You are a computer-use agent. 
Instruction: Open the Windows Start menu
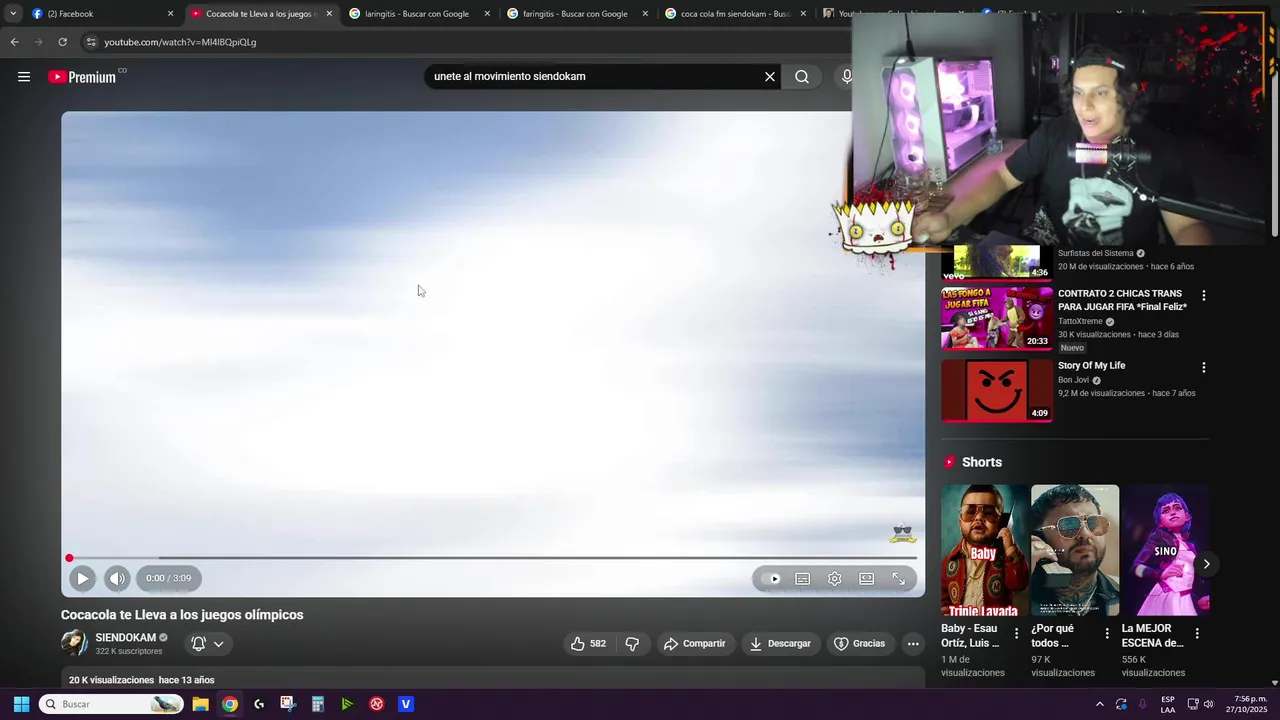point(21,704)
